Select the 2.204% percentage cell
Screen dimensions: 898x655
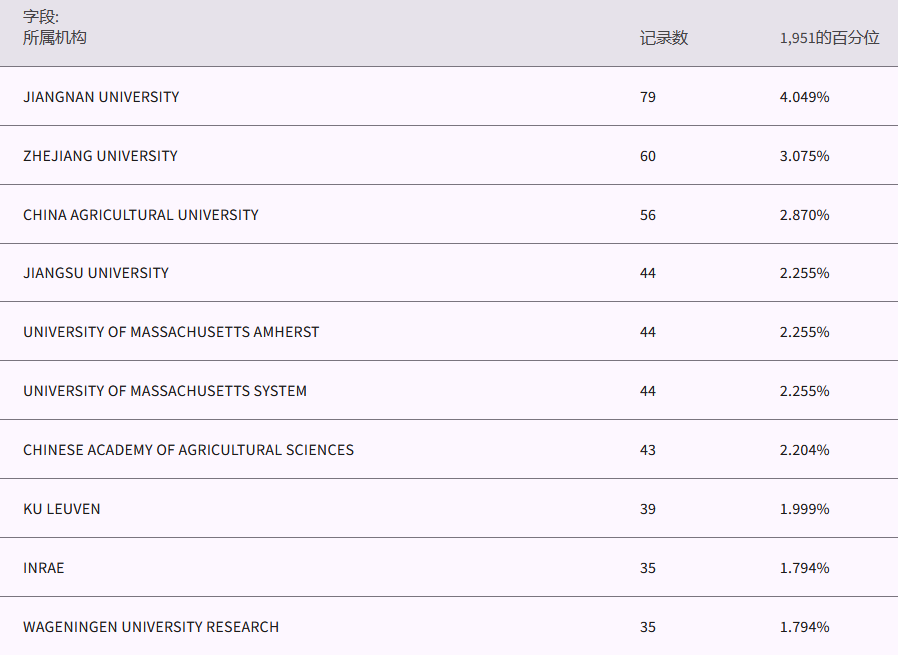(804, 450)
